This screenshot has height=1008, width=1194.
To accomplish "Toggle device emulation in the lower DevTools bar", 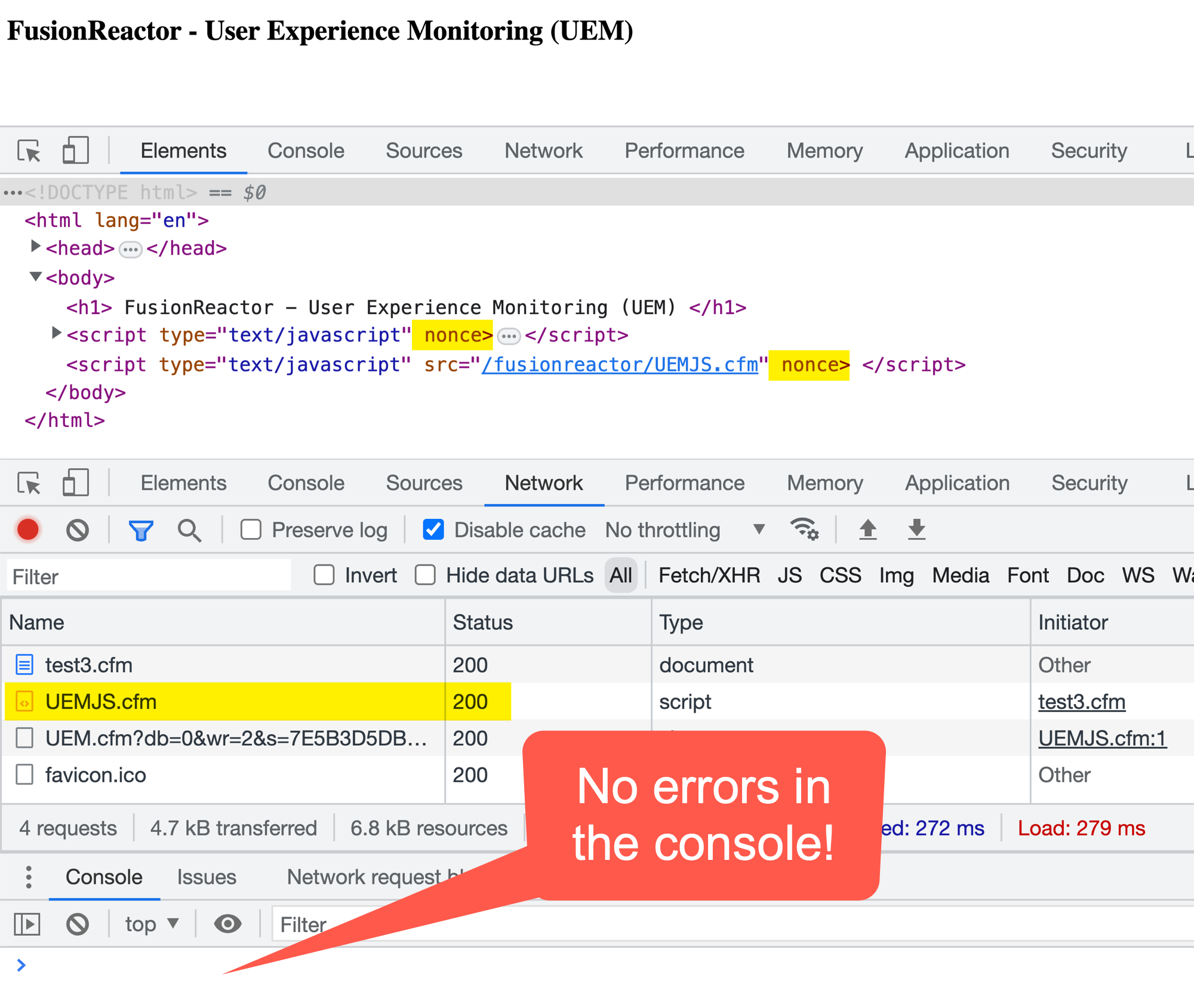I will click(x=76, y=483).
